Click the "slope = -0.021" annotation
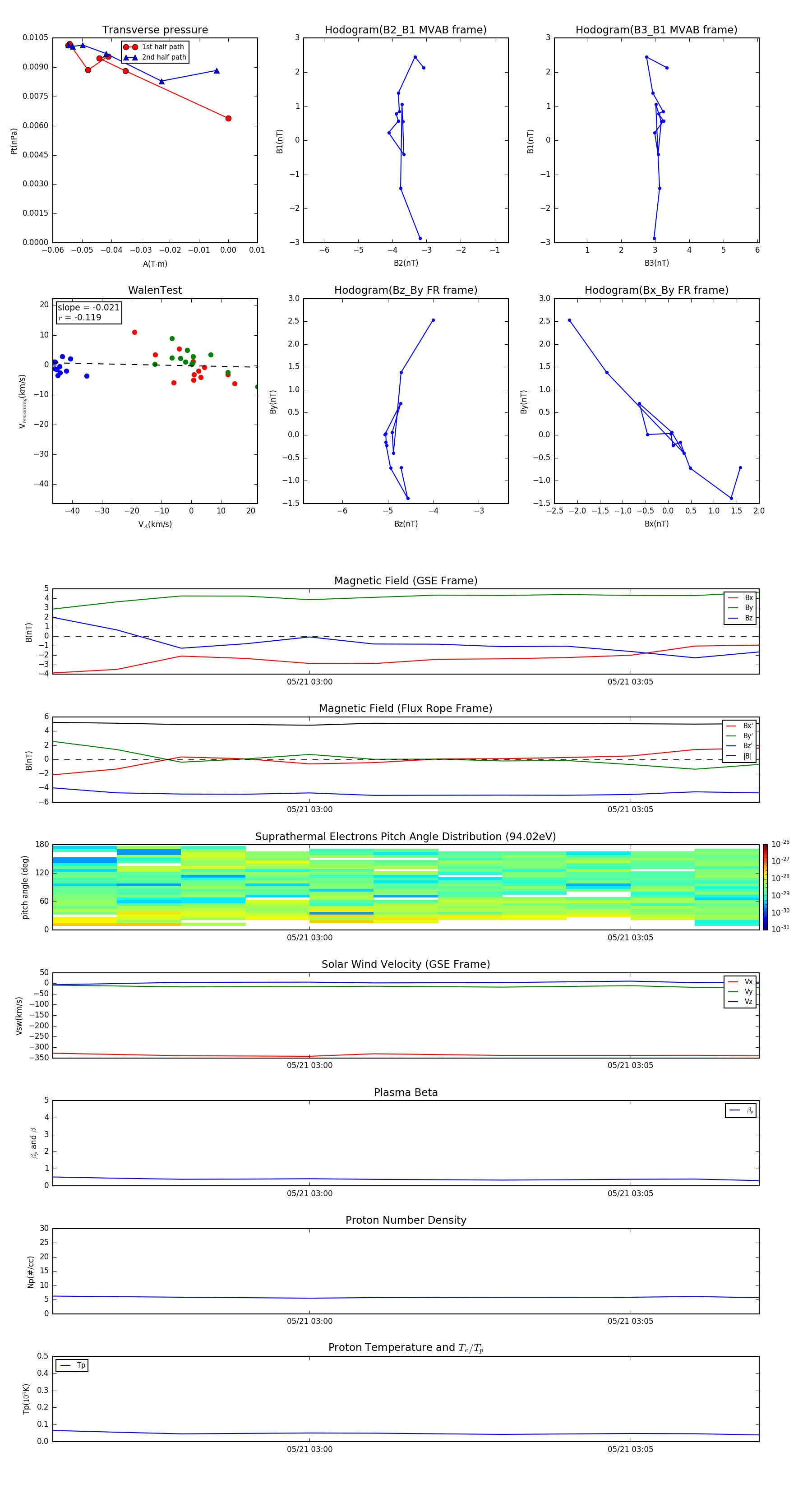 point(88,308)
